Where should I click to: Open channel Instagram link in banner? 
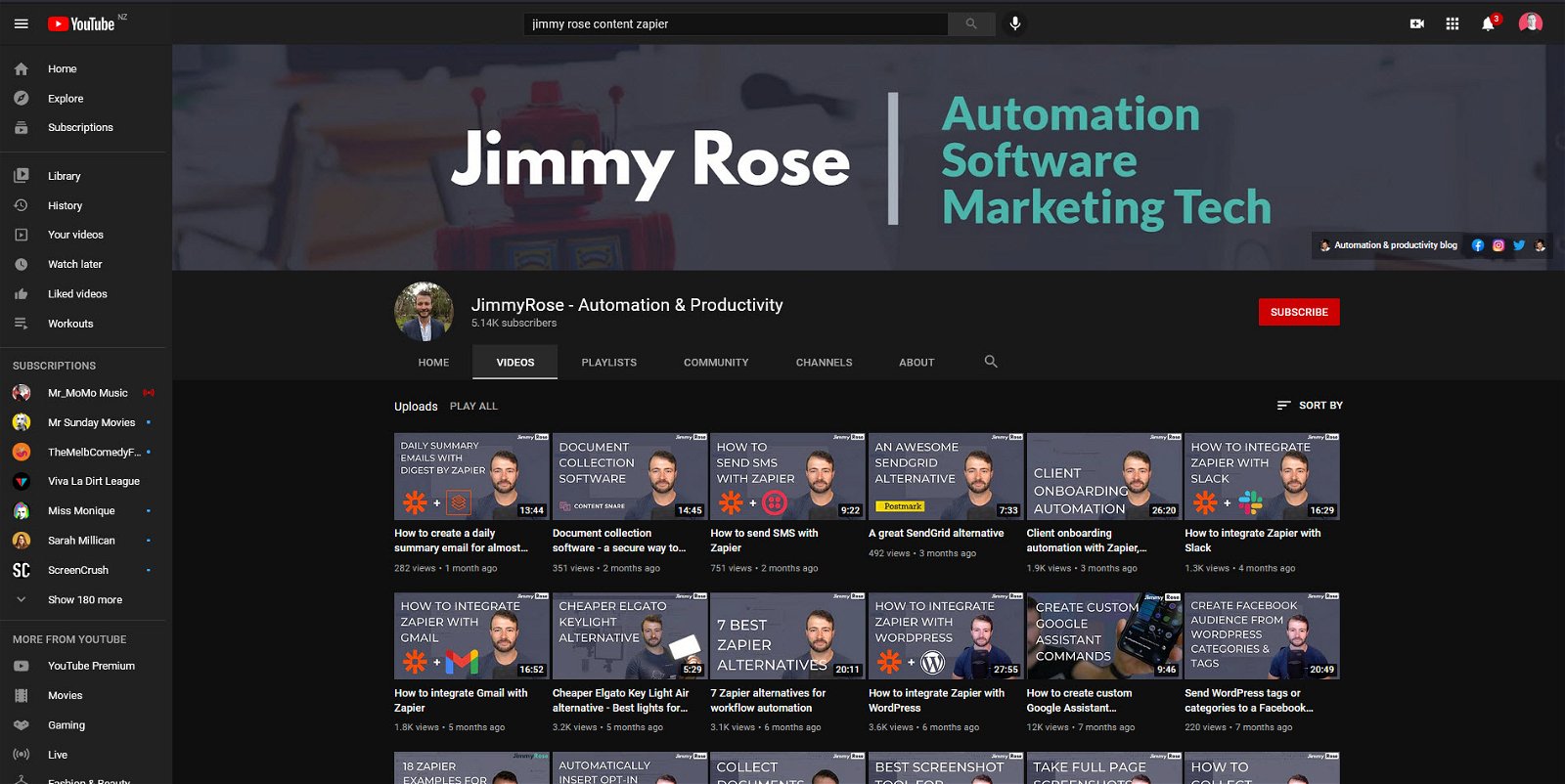pyautogui.click(x=1498, y=245)
